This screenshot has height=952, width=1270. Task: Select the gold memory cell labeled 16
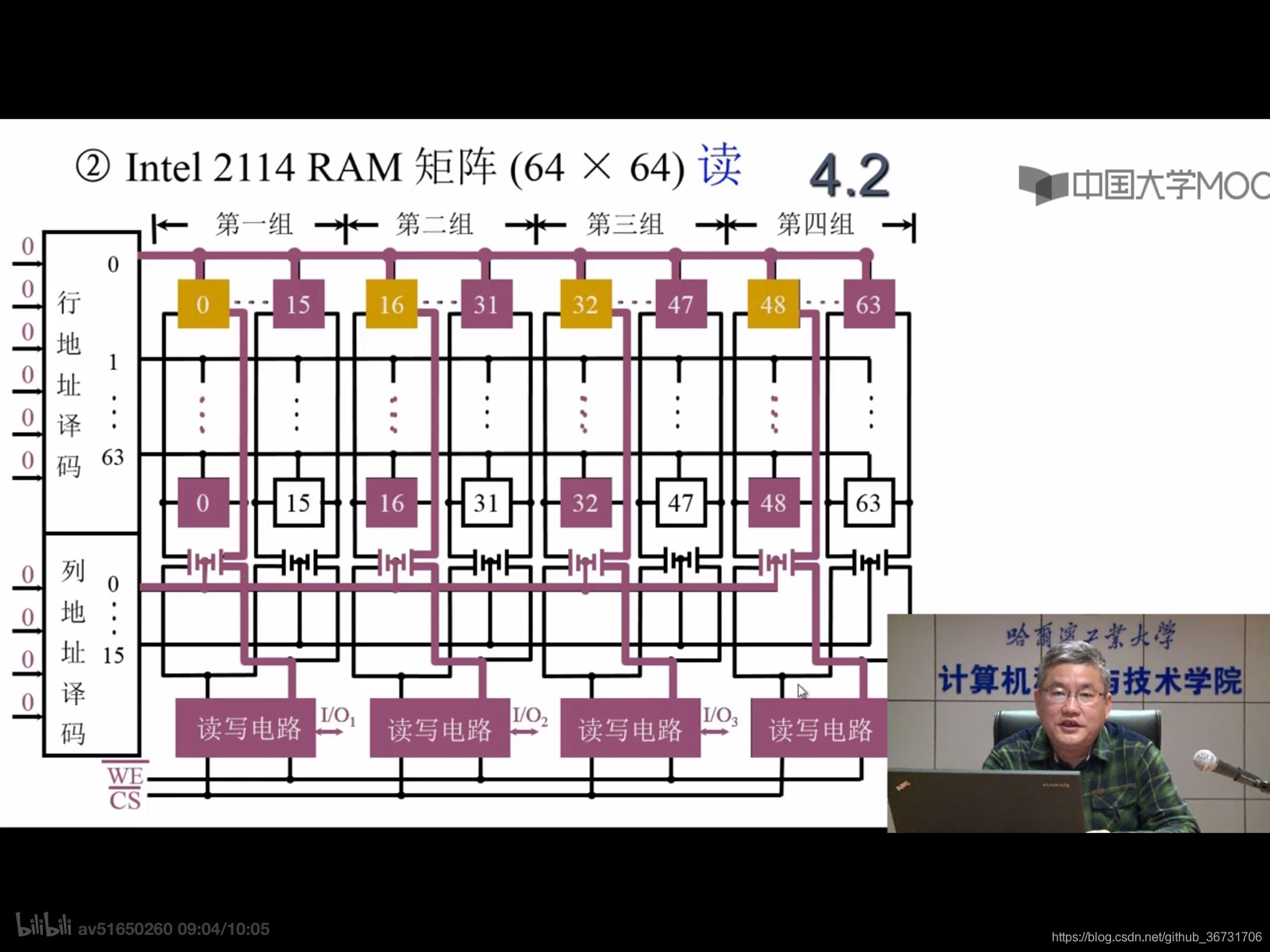(x=392, y=304)
